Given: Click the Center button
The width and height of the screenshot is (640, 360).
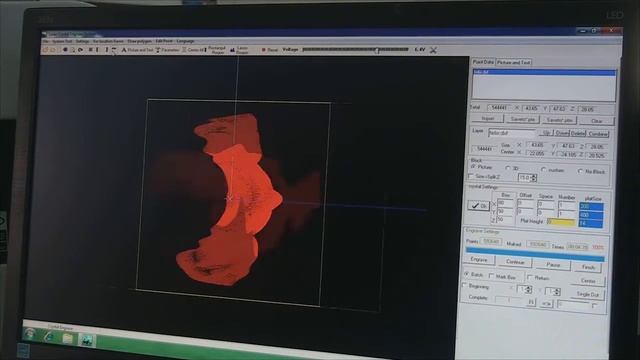Looking at the screenshot, I should pos(588,281).
